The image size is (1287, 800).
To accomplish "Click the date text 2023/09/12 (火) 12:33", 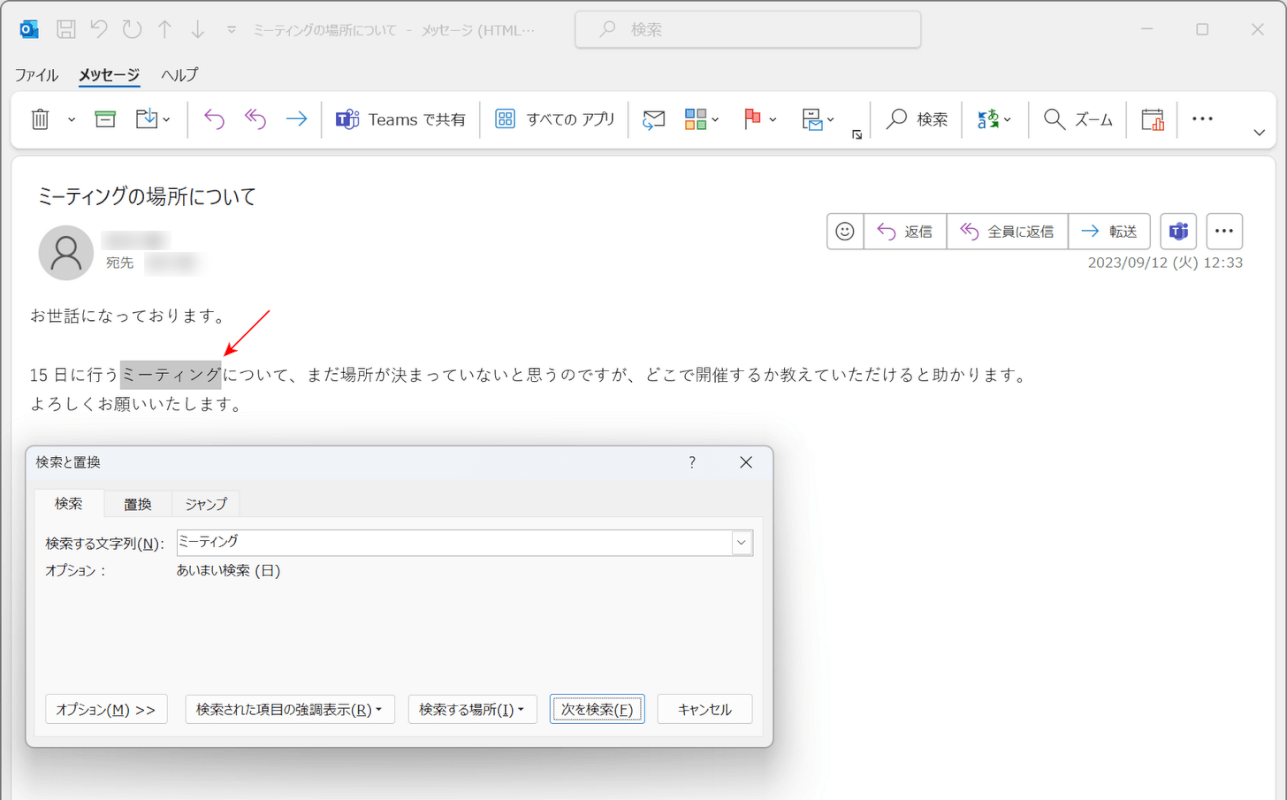I will point(1165,263).
